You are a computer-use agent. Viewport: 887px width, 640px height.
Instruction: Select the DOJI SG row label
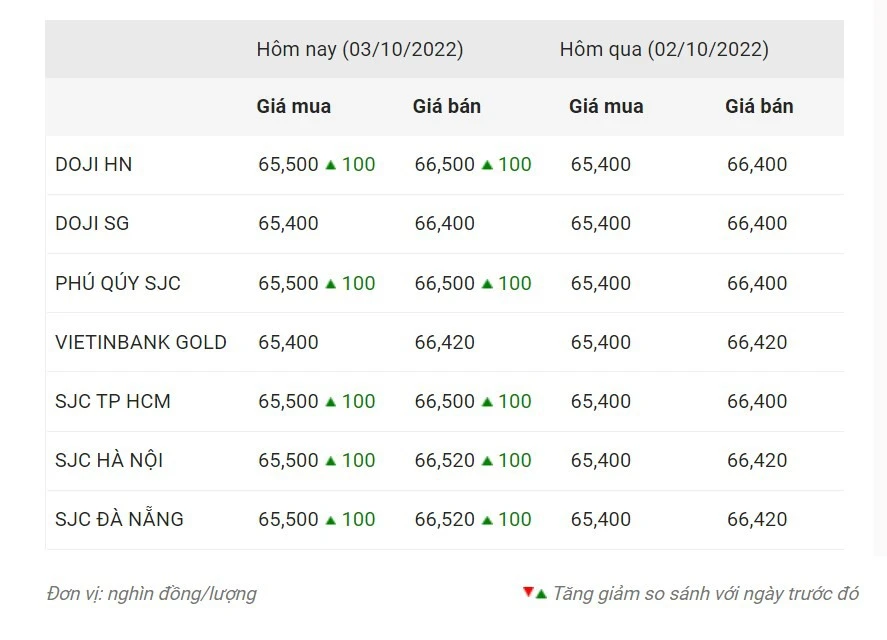click(x=92, y=224)
